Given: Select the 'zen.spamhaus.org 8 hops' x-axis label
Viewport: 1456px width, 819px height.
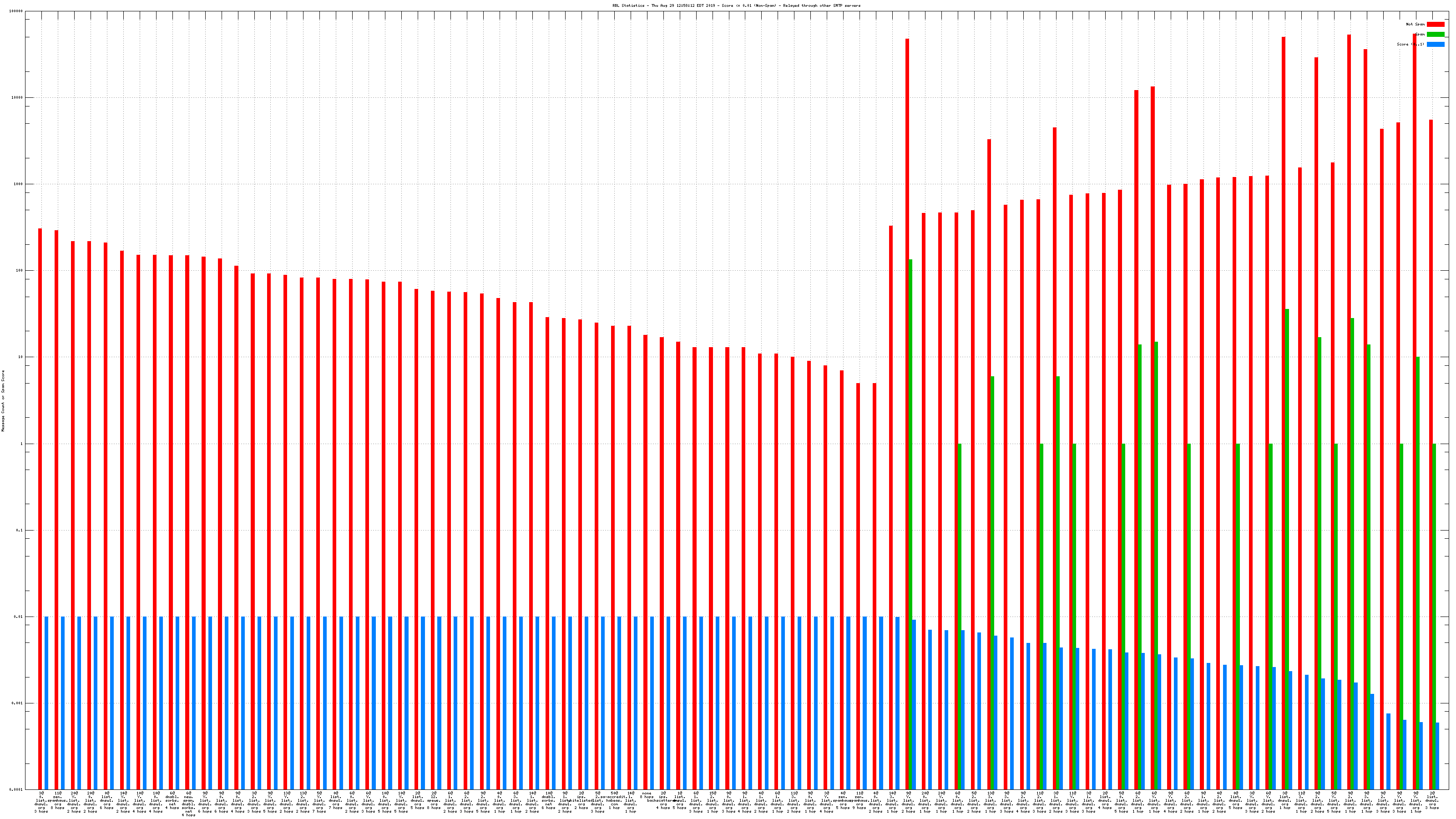Looking at the screenshot, I should click(58, 801).
